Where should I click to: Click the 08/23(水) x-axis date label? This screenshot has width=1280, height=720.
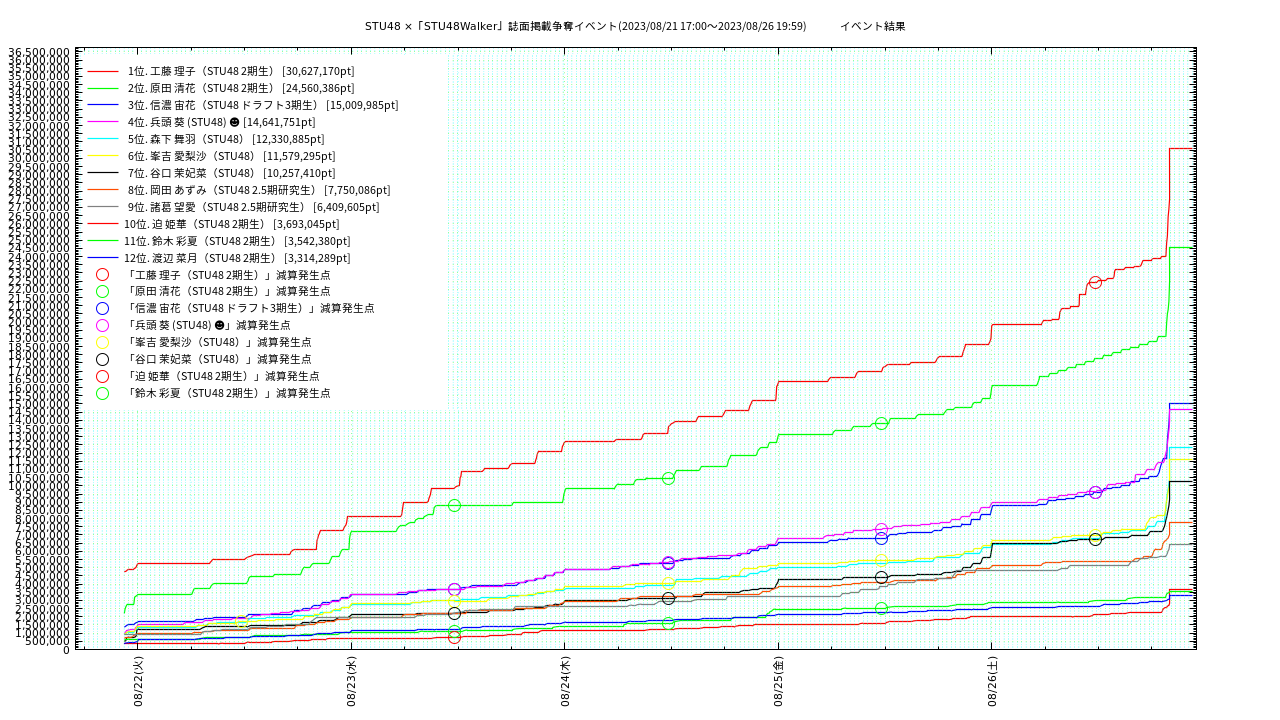[x=352, y=682]
